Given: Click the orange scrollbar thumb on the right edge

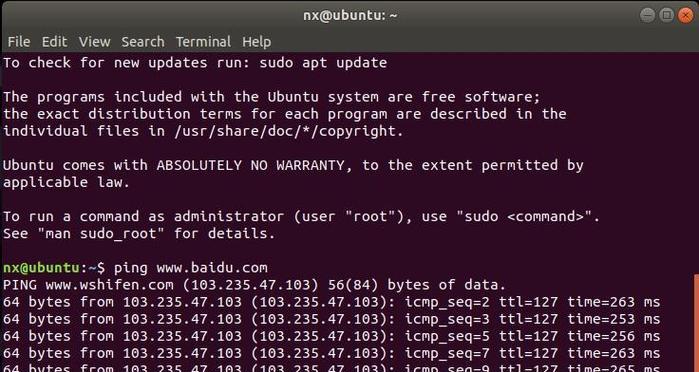Looking at the screenshot, I should coord(696,323).
